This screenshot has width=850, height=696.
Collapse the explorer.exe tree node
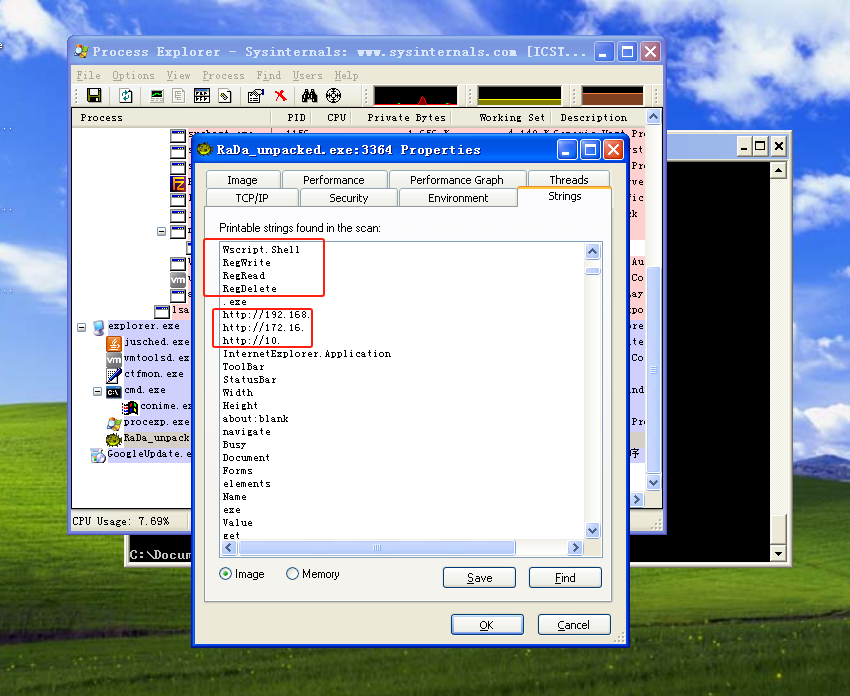81,327
